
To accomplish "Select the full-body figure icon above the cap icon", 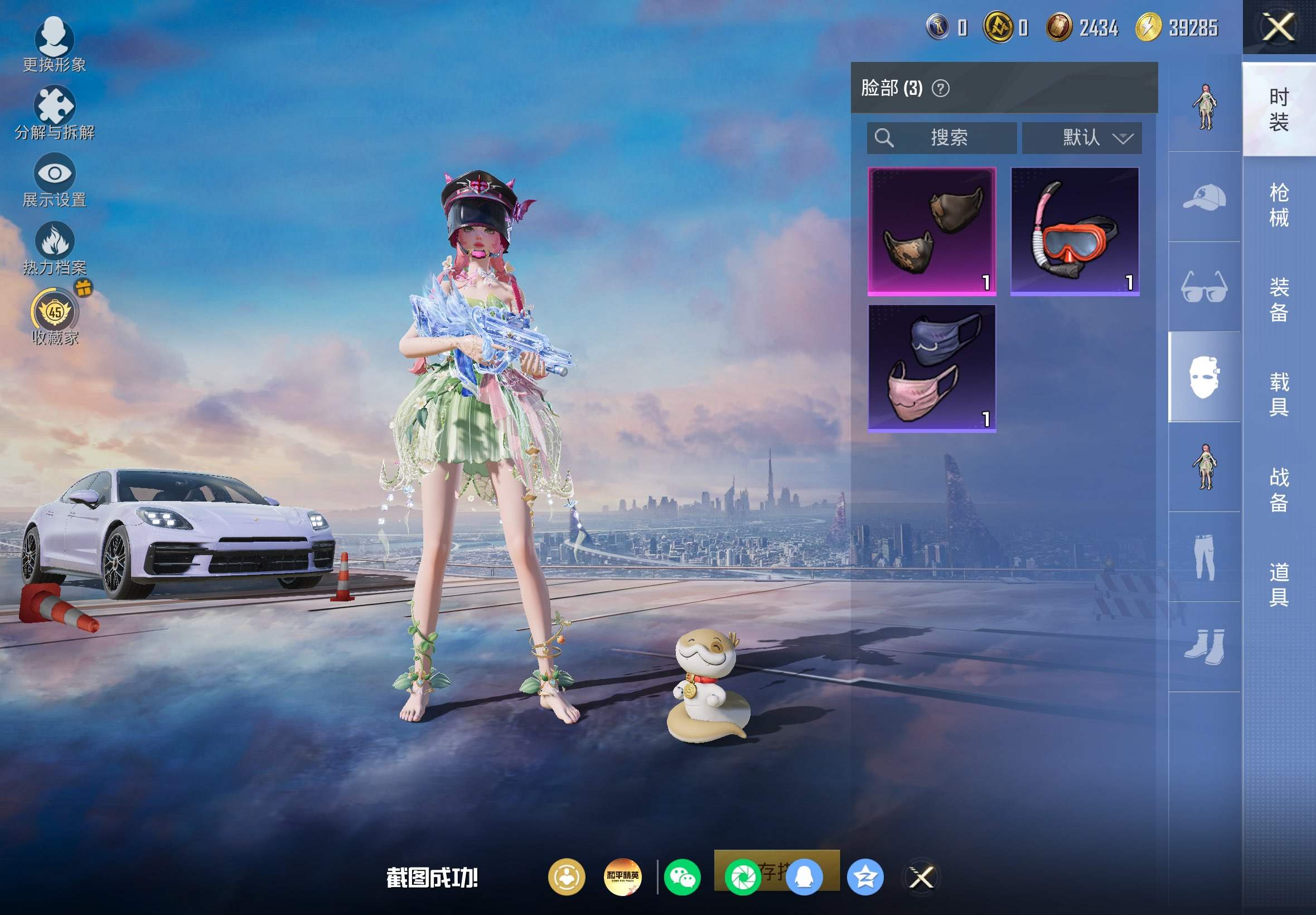I will pyautogui.click(x=1204, y=107).
